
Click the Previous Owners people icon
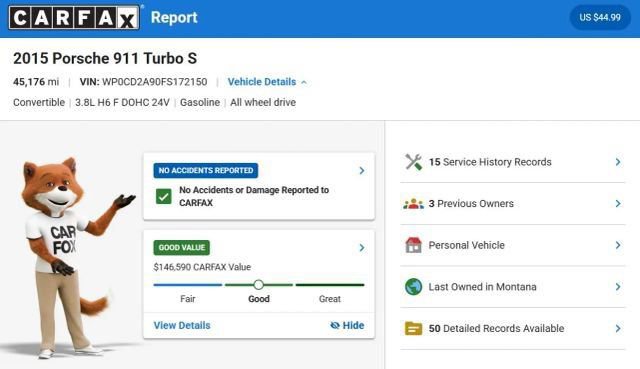(413, 204)
